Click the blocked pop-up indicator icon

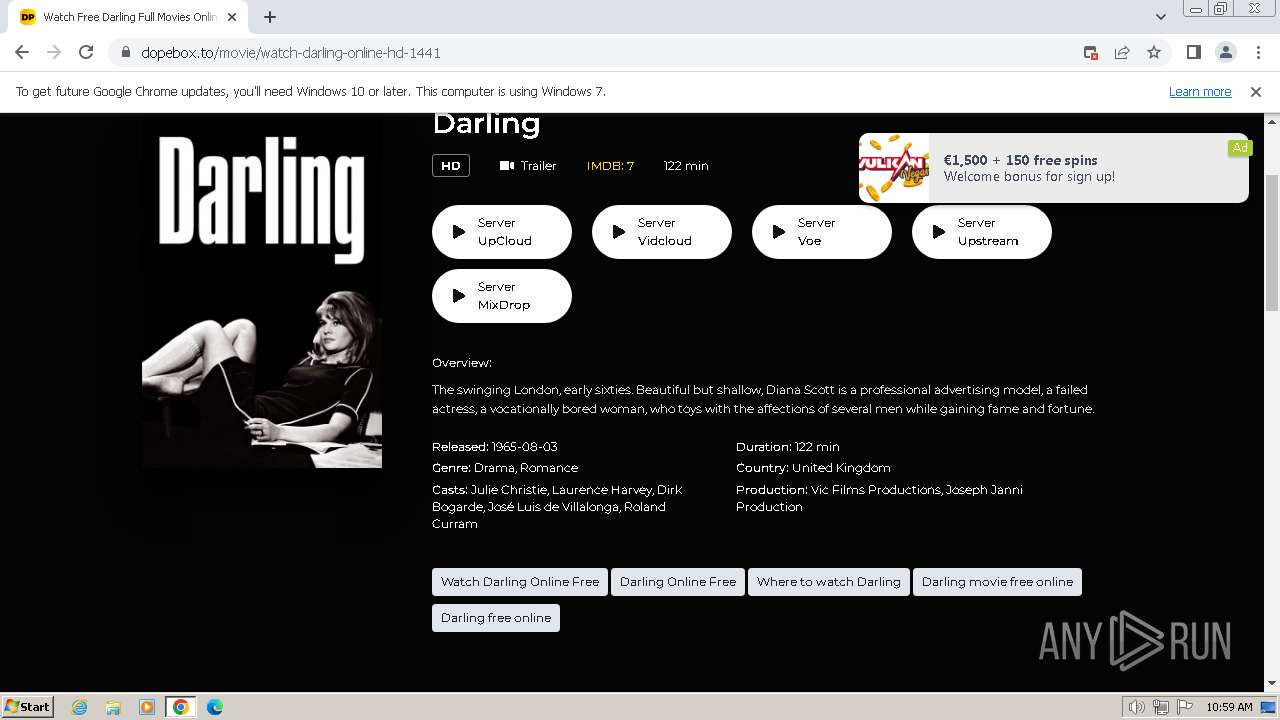[1091, 52]
